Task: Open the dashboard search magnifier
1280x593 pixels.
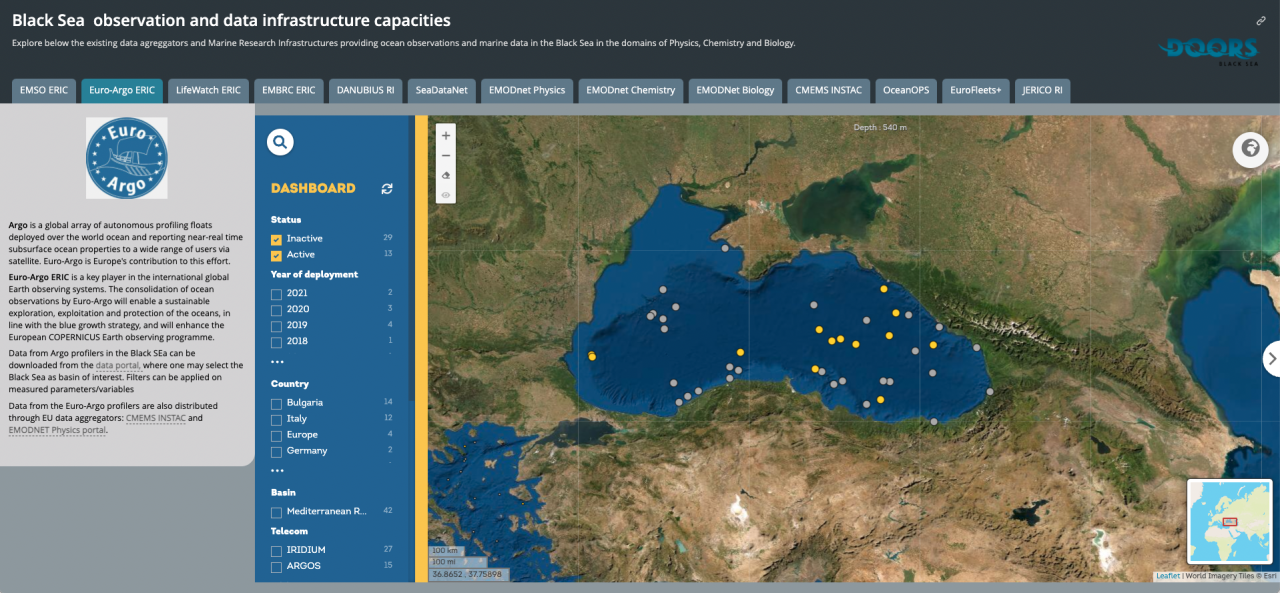Action: (280, 143)
